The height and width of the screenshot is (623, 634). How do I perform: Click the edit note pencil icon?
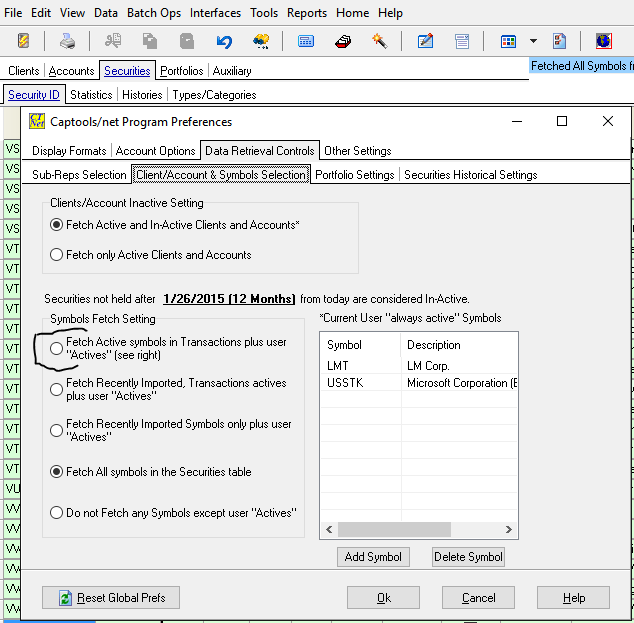coord(425,41)
